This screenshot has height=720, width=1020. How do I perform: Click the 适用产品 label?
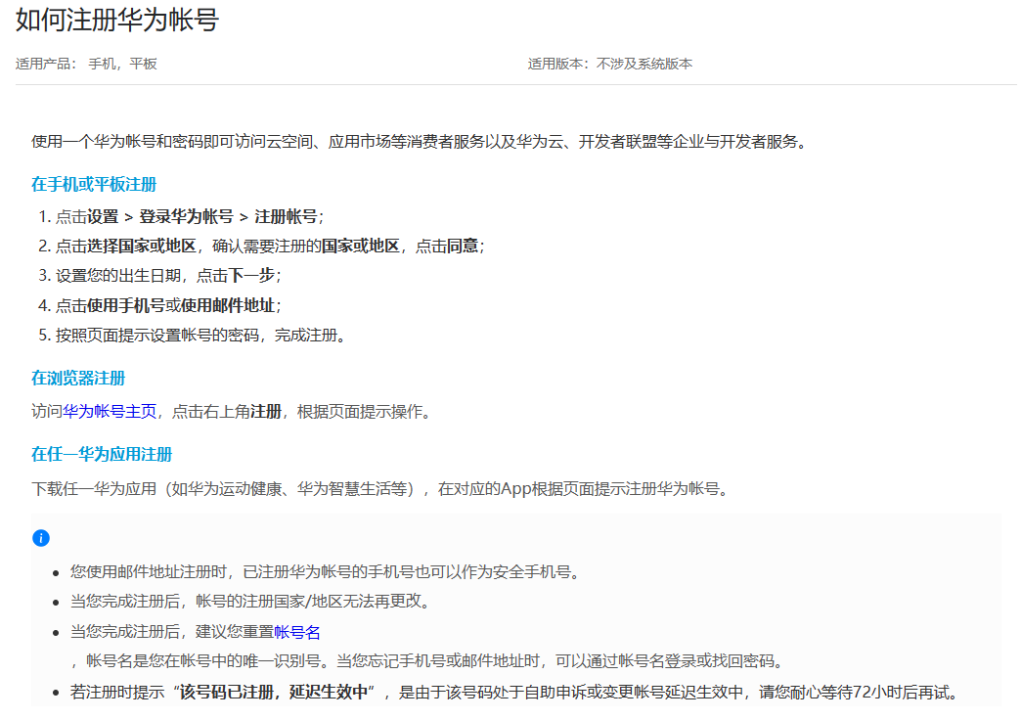[45, 64]
